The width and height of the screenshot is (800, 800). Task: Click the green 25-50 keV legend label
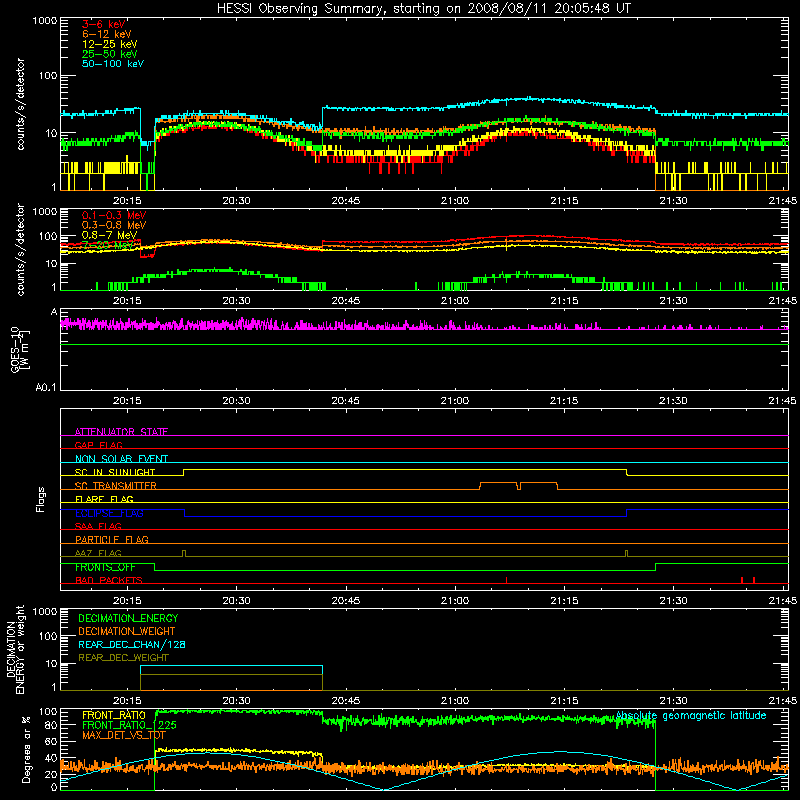pos(110,54)
